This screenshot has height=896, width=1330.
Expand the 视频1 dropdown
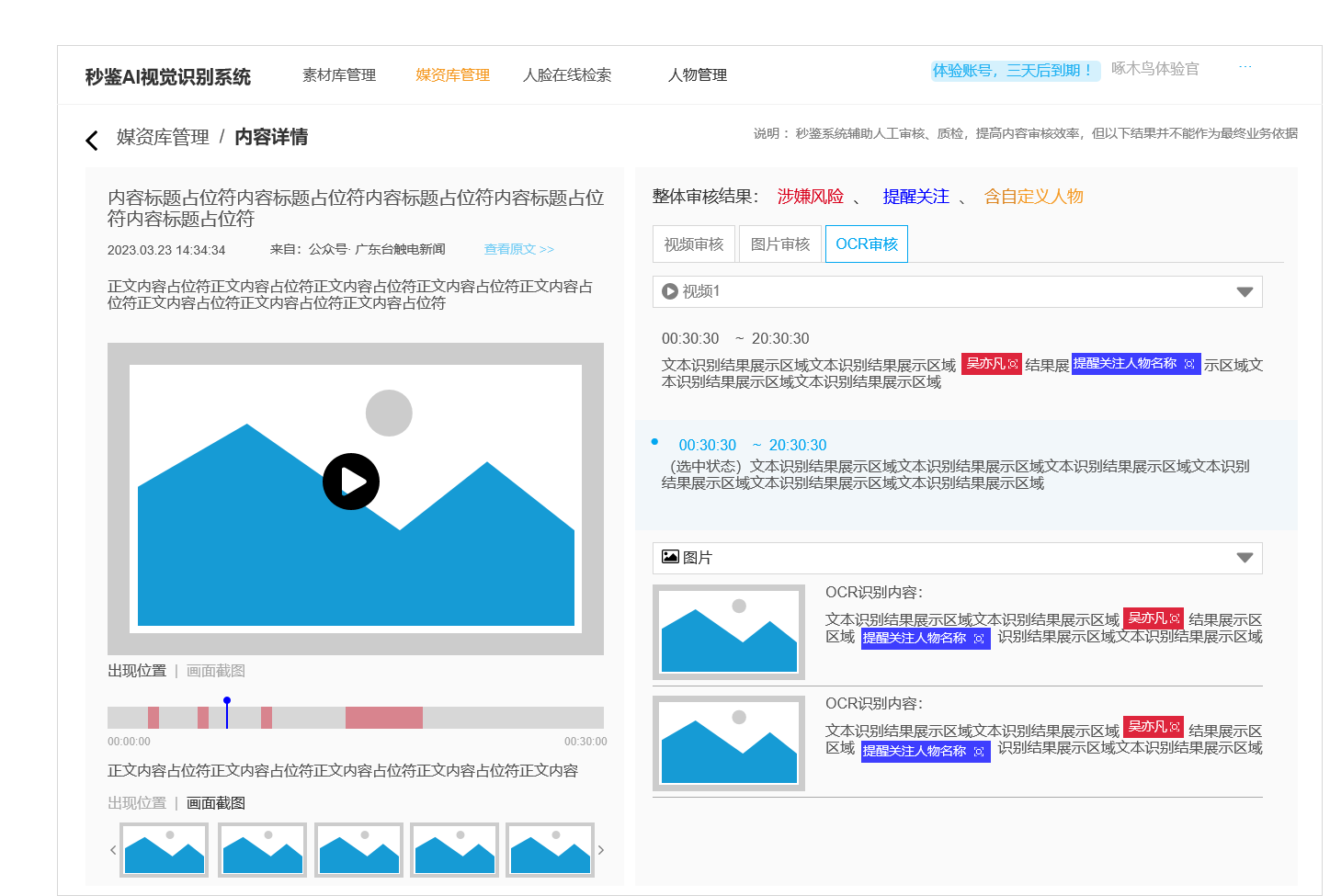[957, 291]
